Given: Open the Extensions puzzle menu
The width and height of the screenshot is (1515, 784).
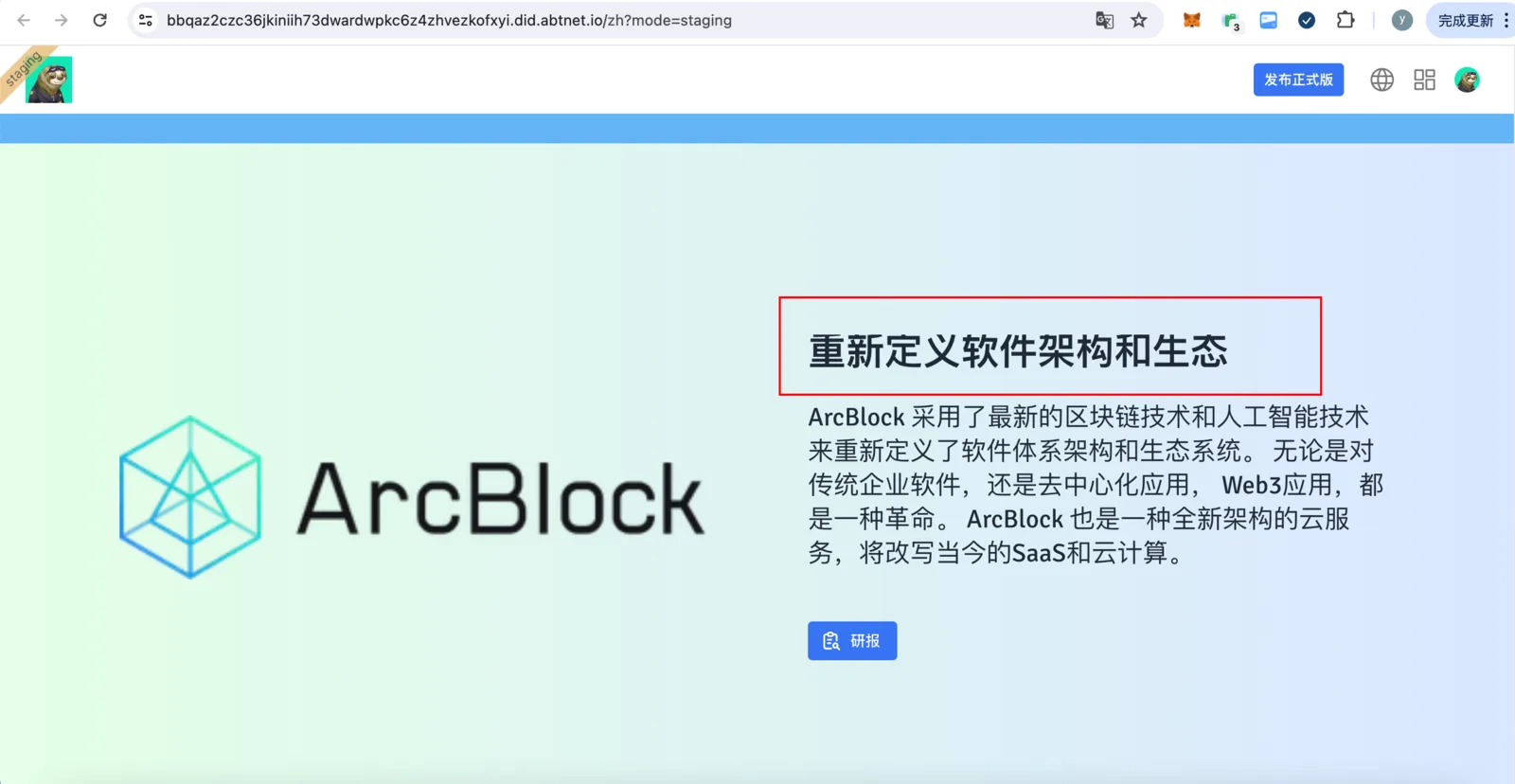Looking at the screenshot, I should click(x=1346, y=20).
